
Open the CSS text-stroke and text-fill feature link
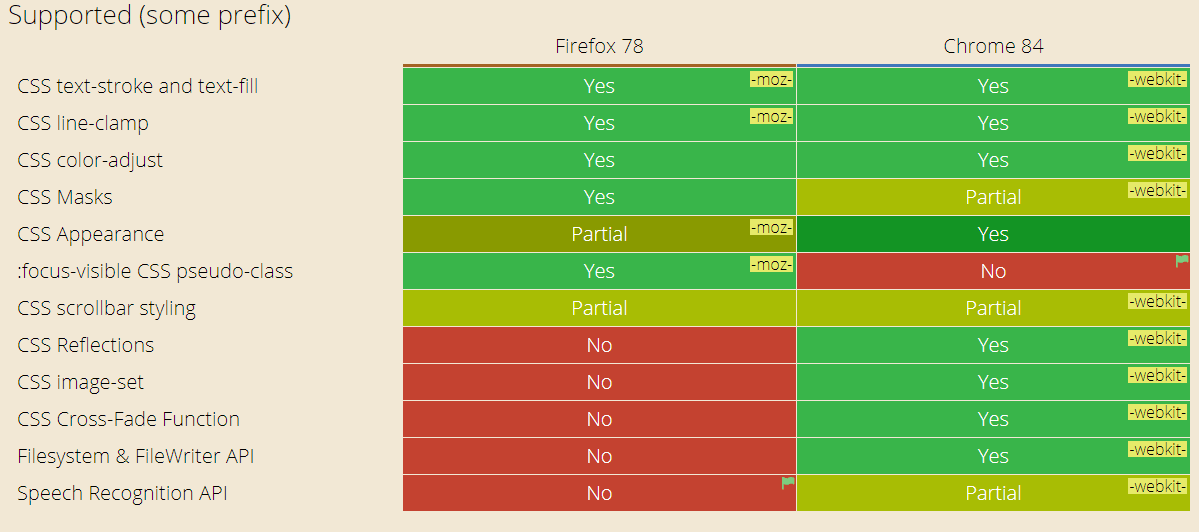coord(137,86)
